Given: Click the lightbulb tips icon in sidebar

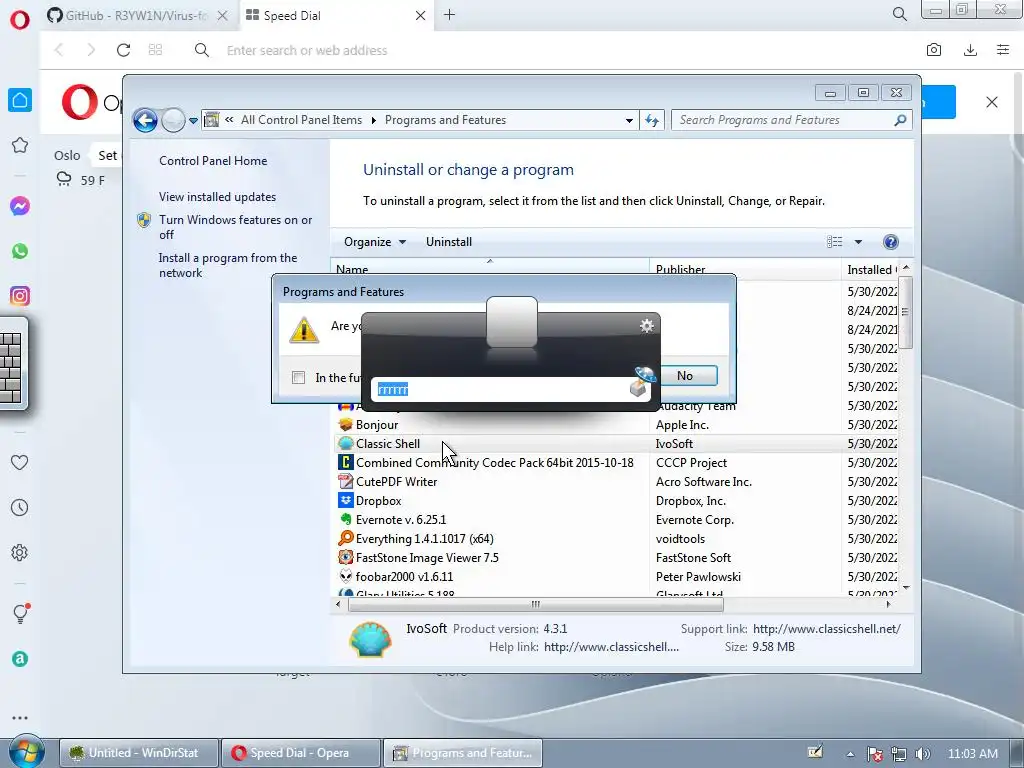Looking at the screenshot, I should pyautogui.click(x=20, y=613).
